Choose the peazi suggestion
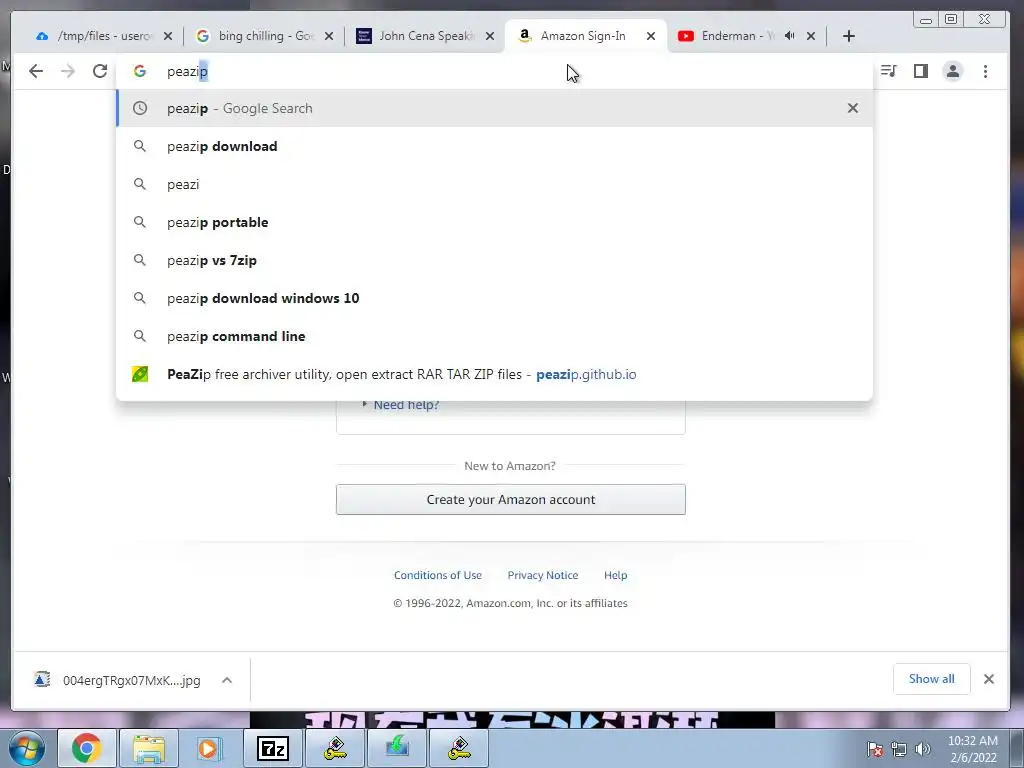1024x768 pixels. tap(494, 184)
